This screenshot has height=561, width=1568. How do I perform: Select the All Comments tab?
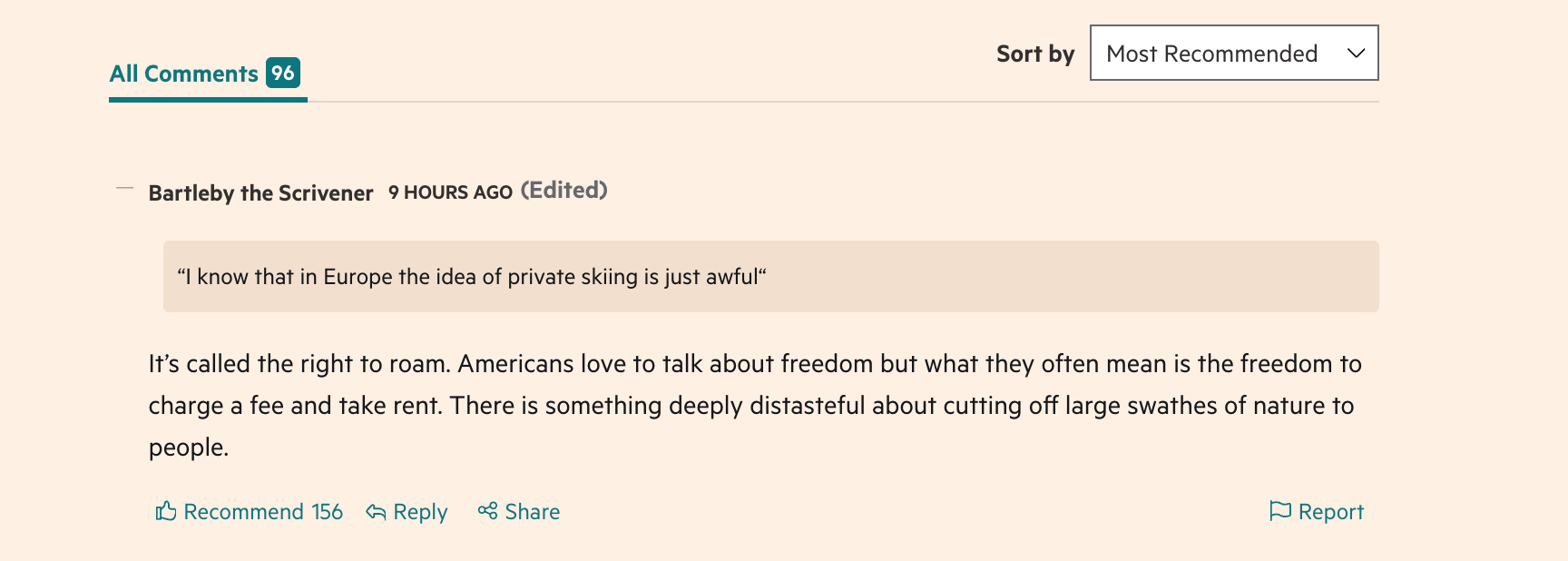pos(184,74)
